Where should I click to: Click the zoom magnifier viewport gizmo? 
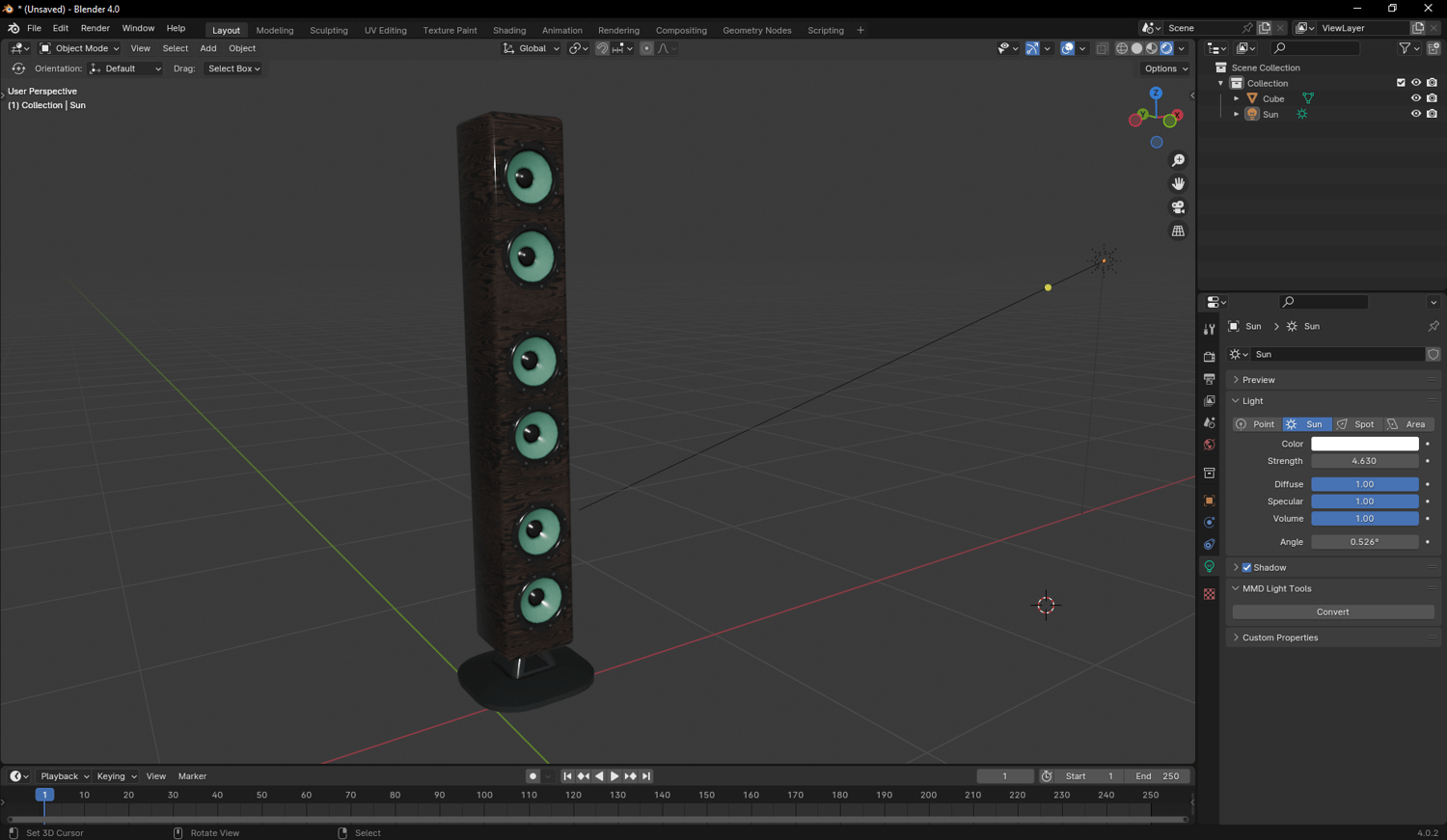[1178, 160]
